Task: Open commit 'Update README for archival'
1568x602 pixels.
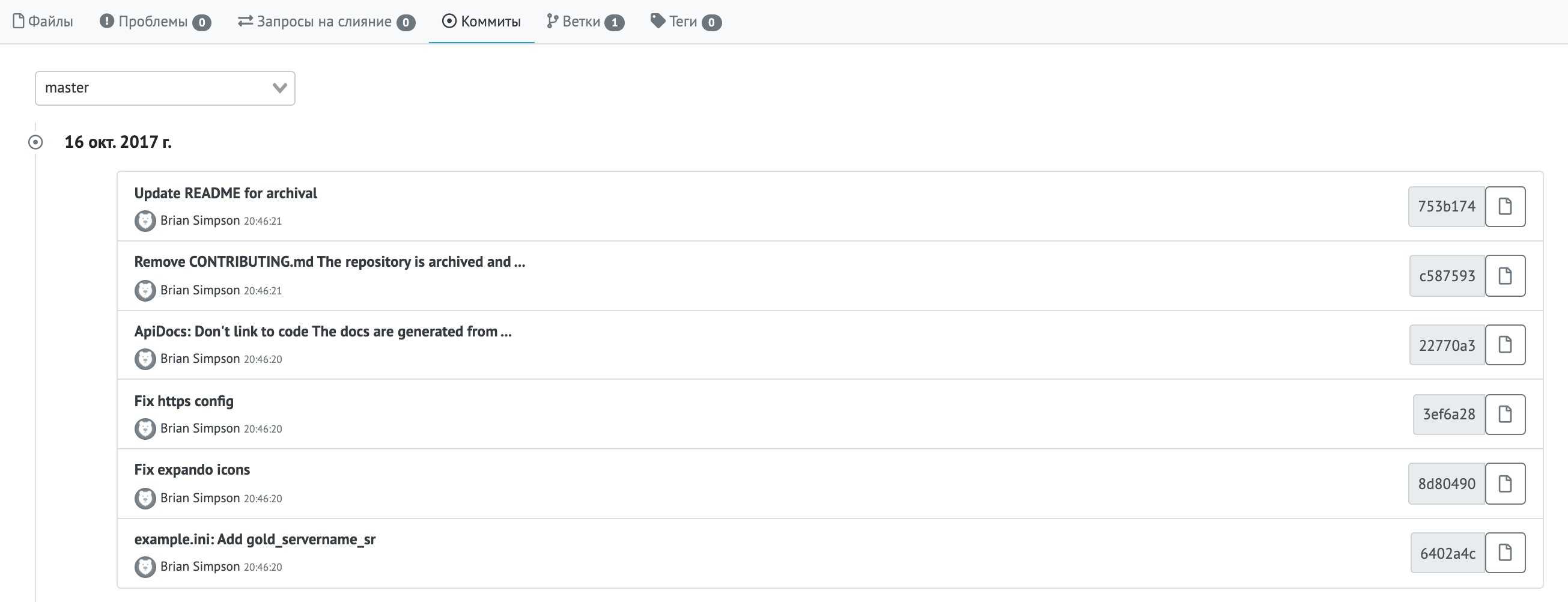Action: click(x=225, y=193)
